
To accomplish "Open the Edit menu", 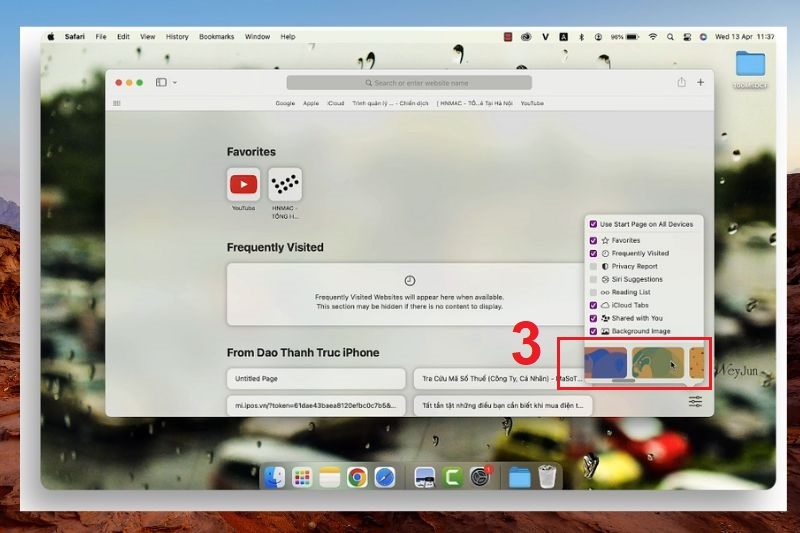I will coord(123,37).
